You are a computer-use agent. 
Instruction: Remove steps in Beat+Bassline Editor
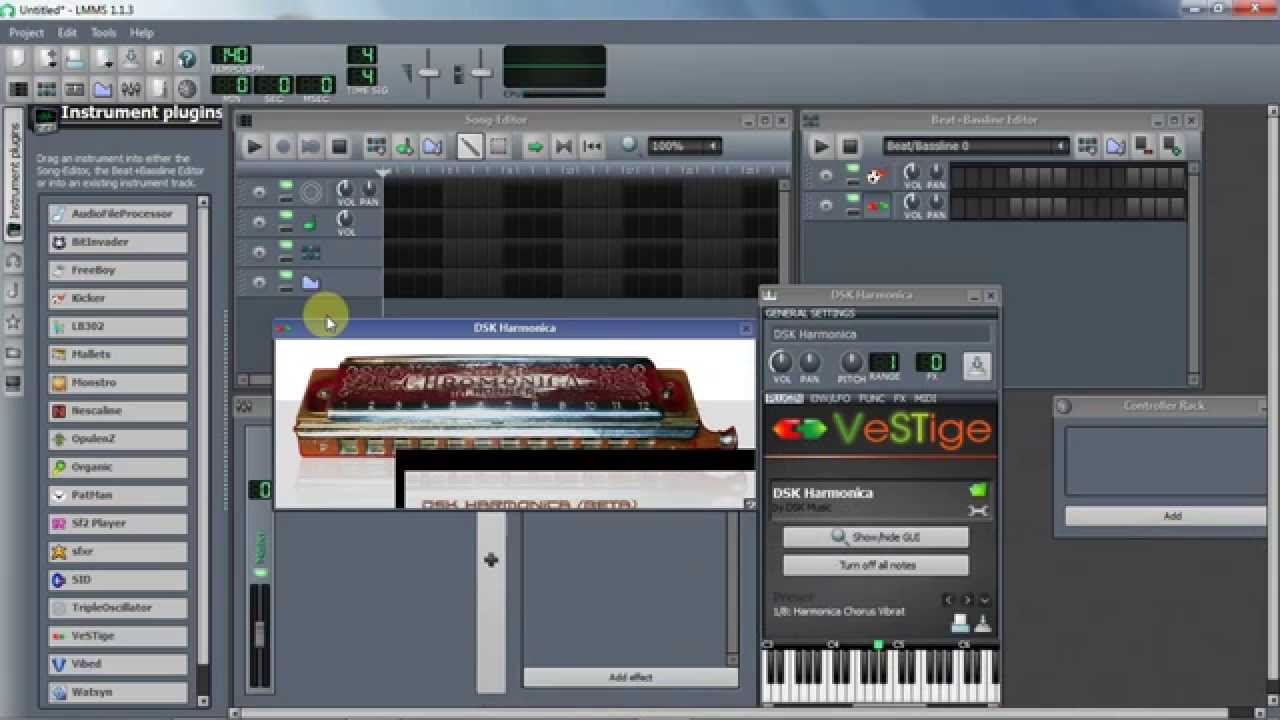tap(1143, 147)
